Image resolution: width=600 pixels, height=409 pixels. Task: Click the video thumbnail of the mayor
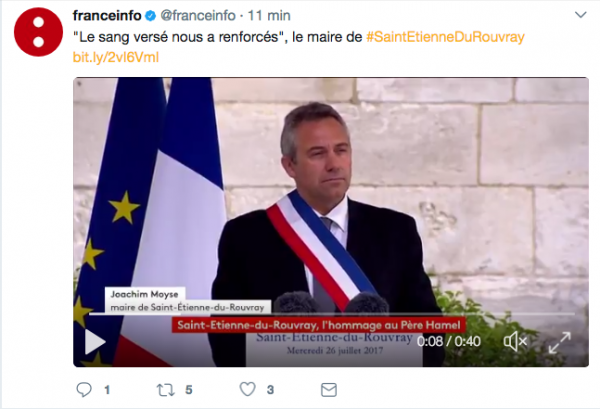tap(331, 222)
